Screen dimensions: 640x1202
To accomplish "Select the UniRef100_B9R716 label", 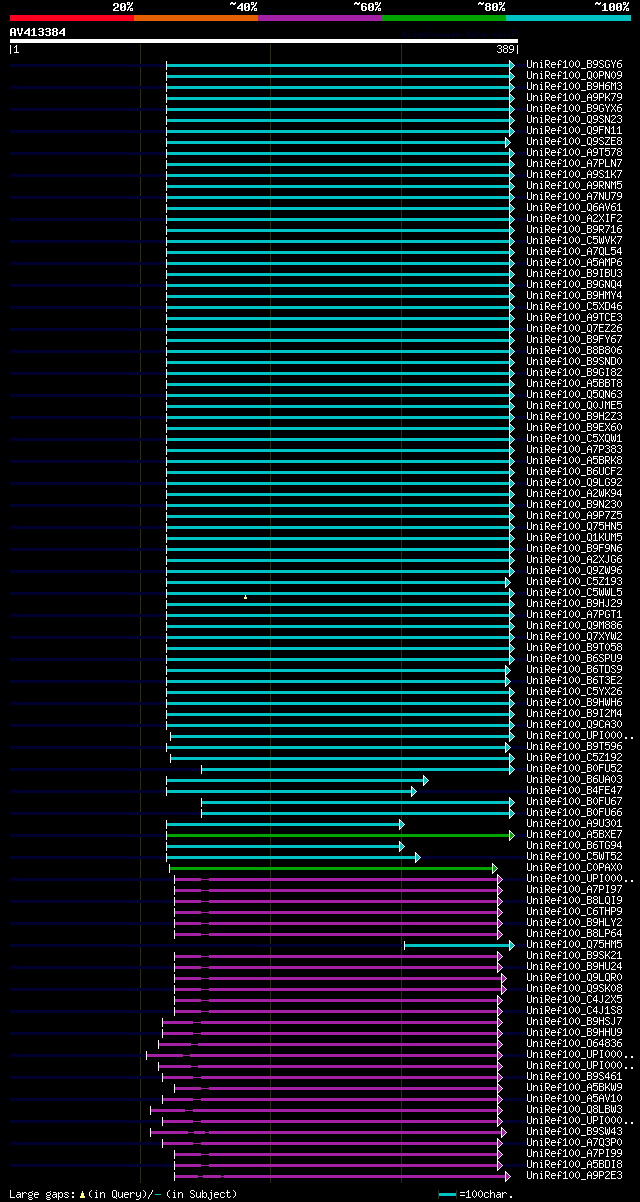I will pyautogui.click(x=574, y=229).
